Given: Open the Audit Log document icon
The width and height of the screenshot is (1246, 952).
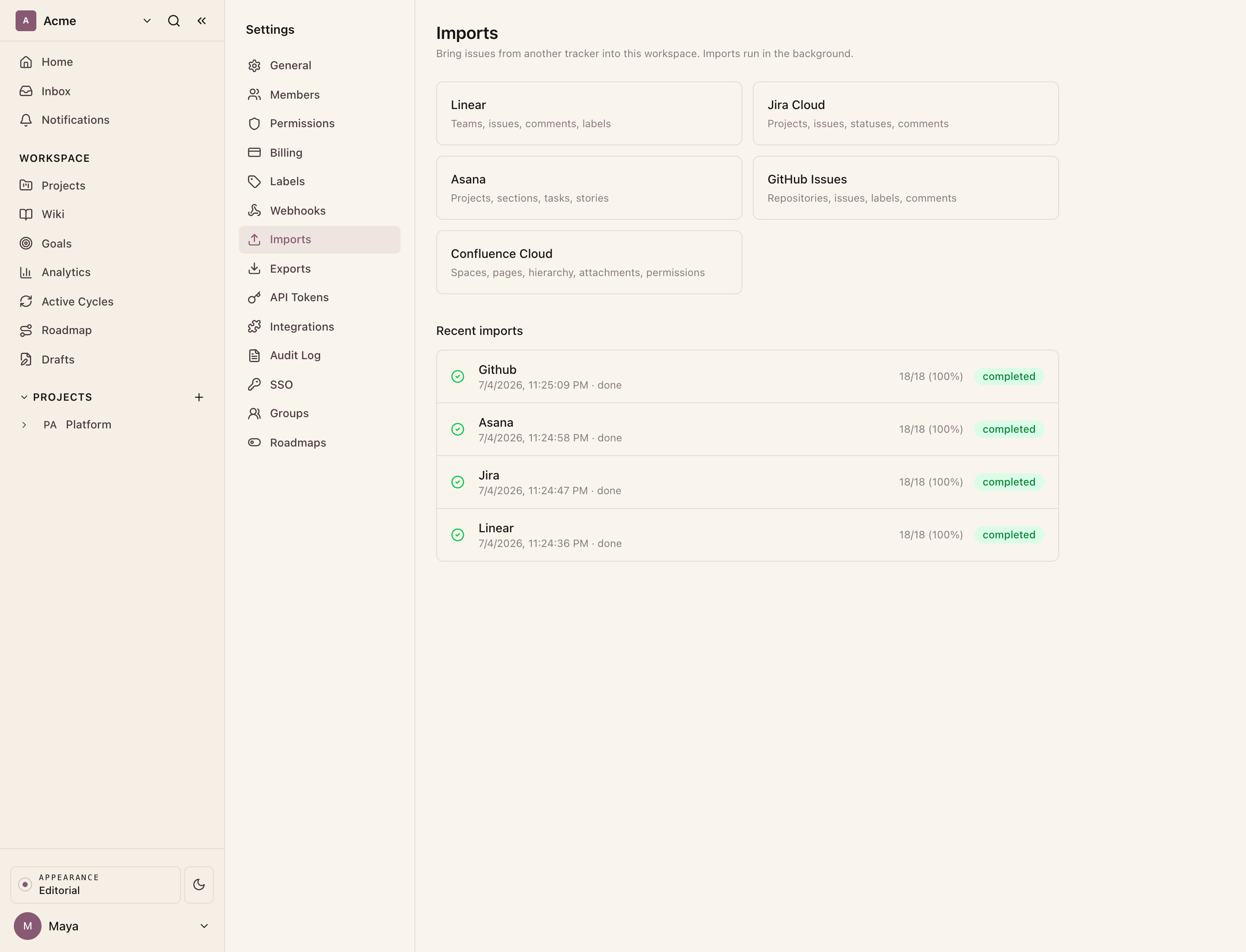Looking at the screenshot, I should pos(254,355).
